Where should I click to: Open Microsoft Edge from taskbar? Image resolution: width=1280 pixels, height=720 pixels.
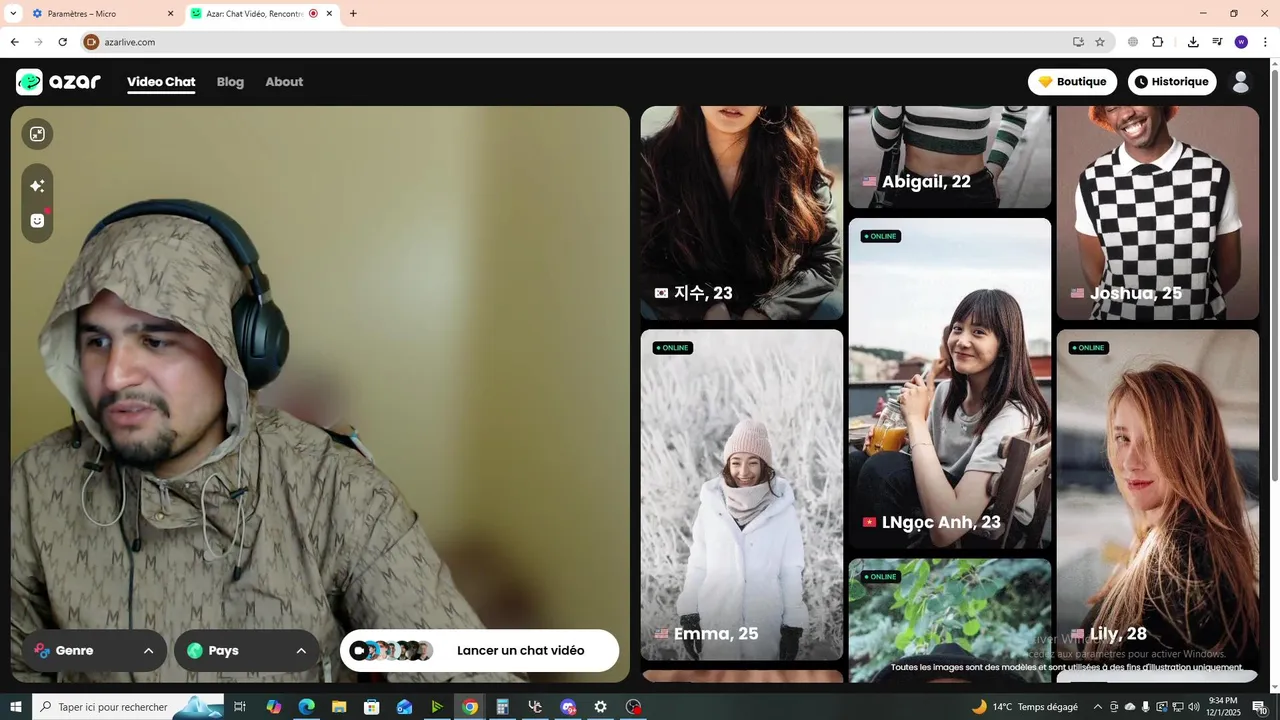(x=306, y=707)
